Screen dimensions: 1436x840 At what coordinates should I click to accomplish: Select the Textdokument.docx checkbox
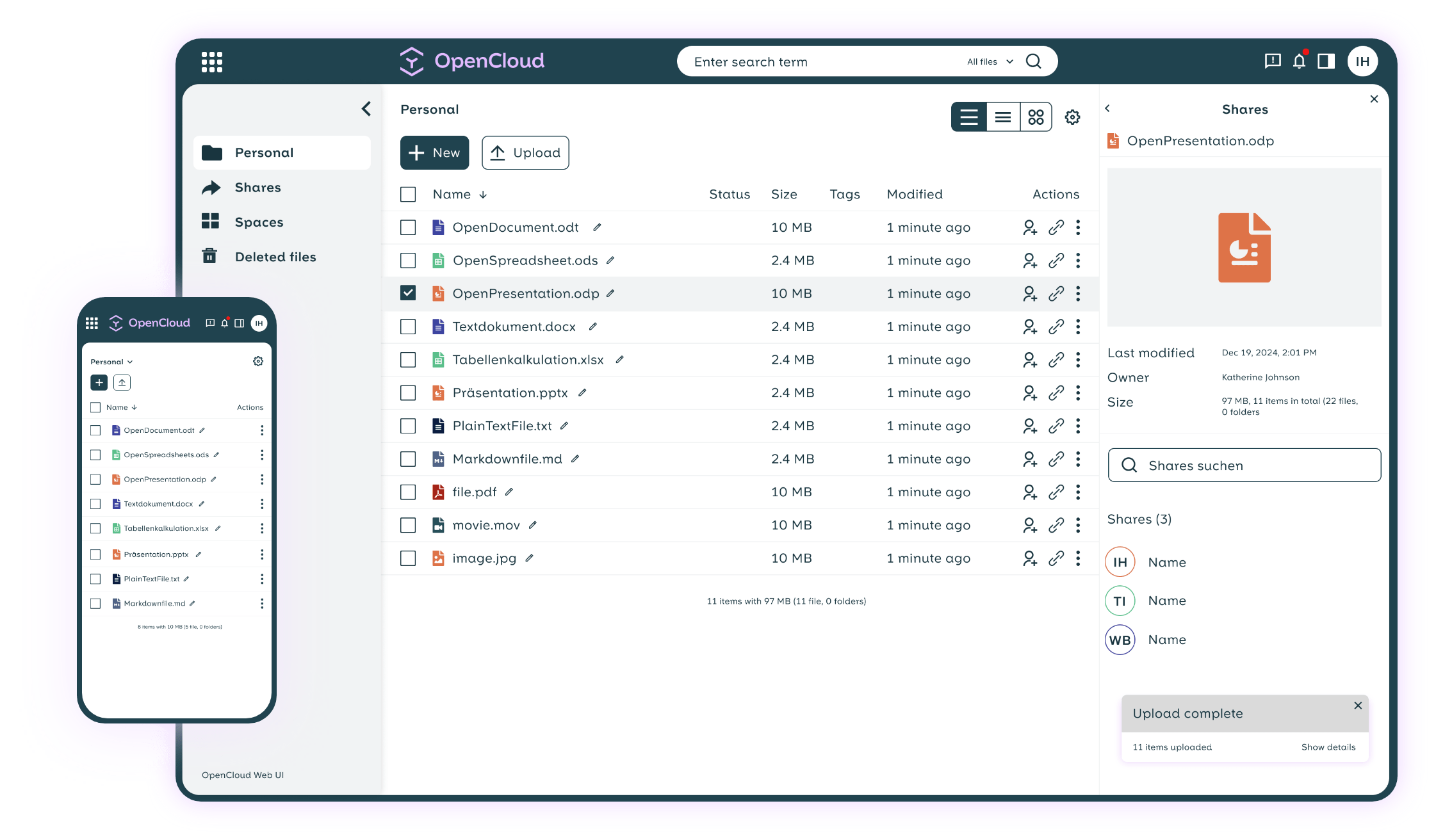coord(408,327)
